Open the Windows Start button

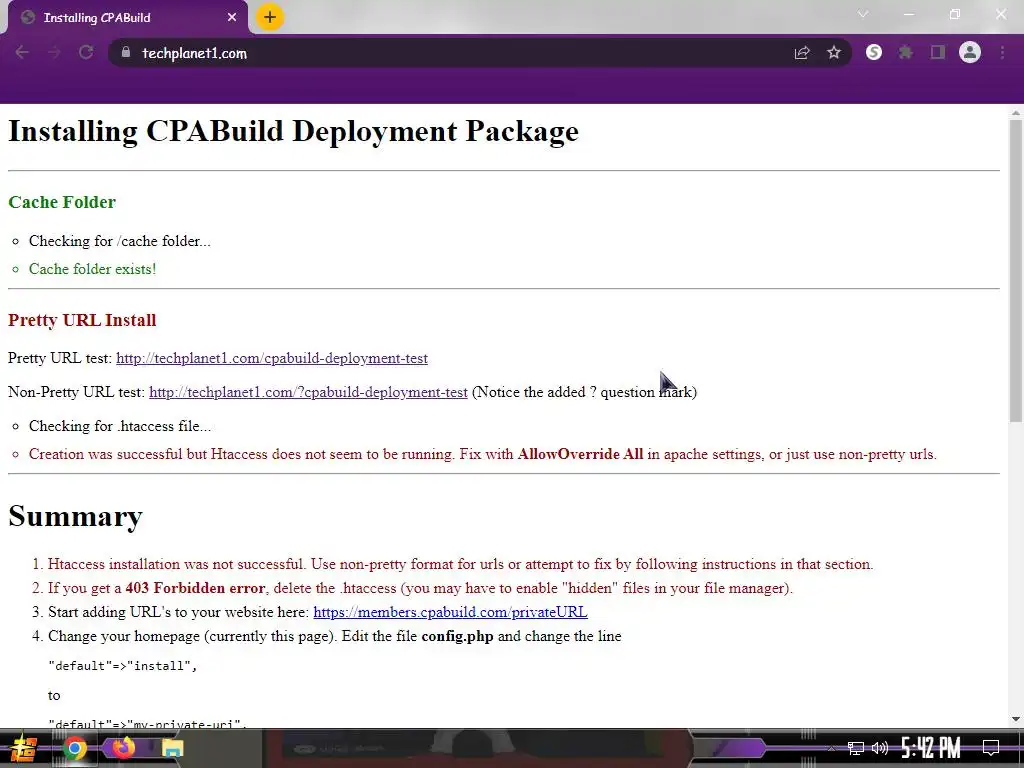[x=23, y=748]
